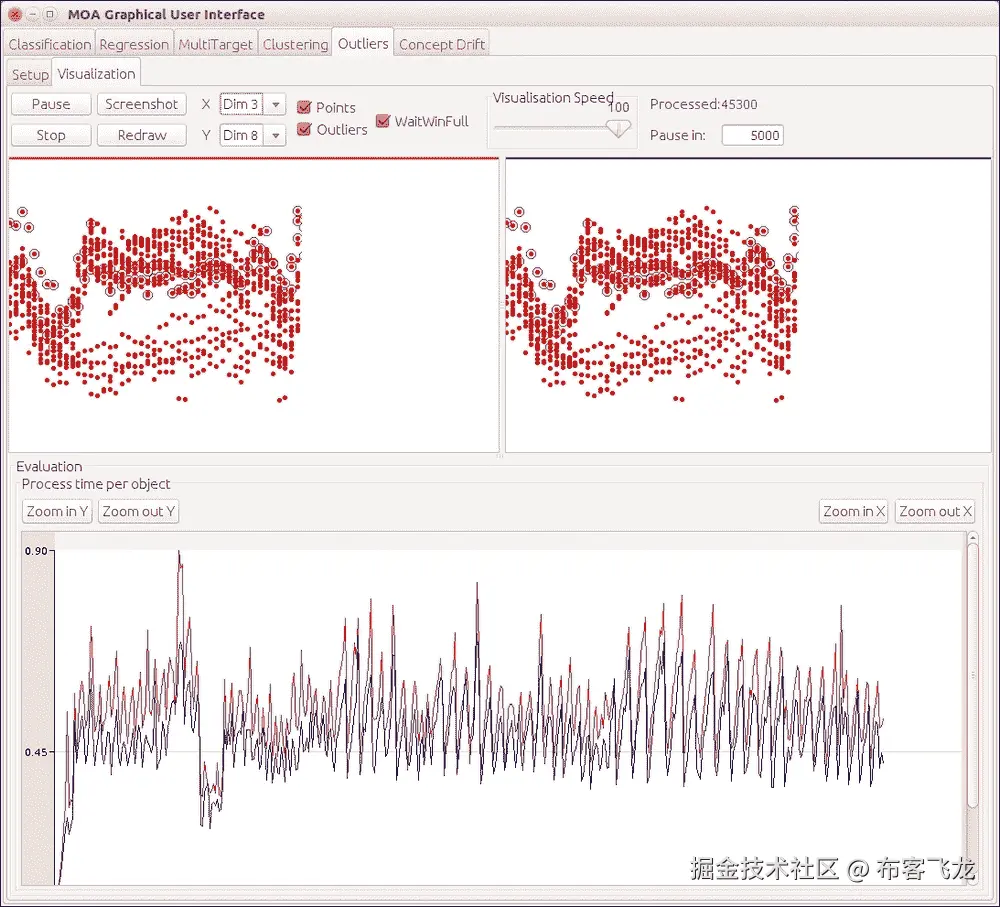Minimize the MOA window

pyautogui.click(x=33, y=14)
